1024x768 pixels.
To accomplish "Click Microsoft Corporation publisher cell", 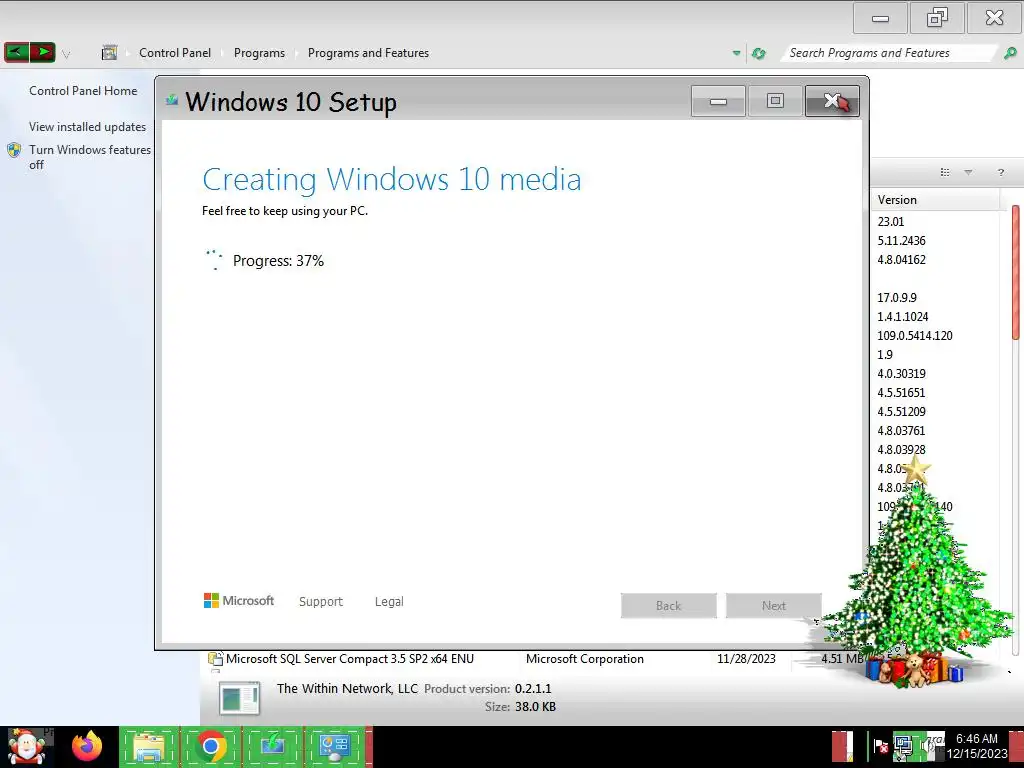I will [584, 659].
